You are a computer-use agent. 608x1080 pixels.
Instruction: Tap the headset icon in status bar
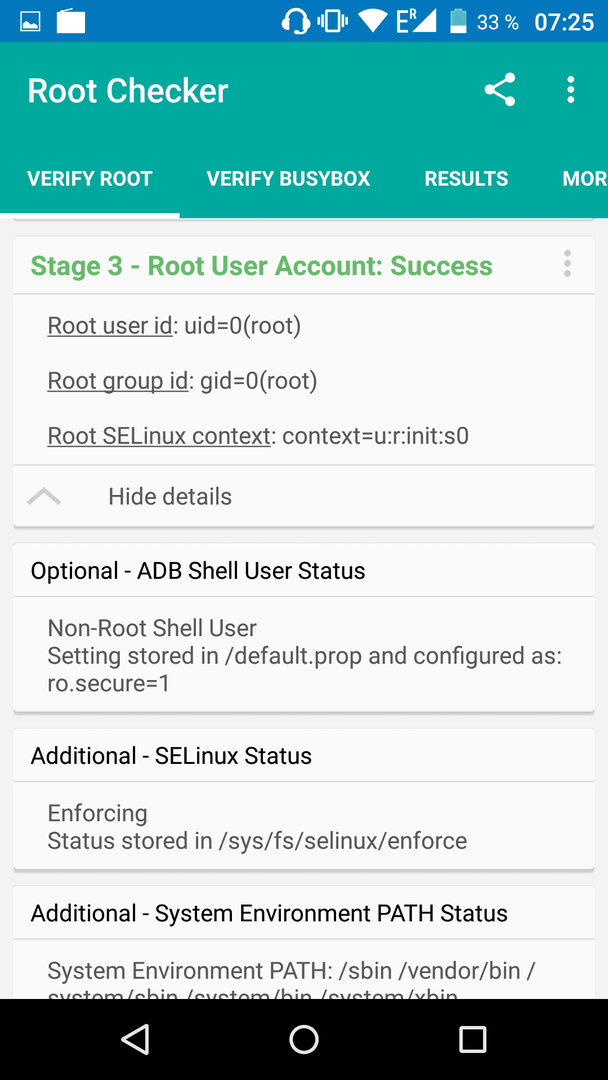click(295, 21)
